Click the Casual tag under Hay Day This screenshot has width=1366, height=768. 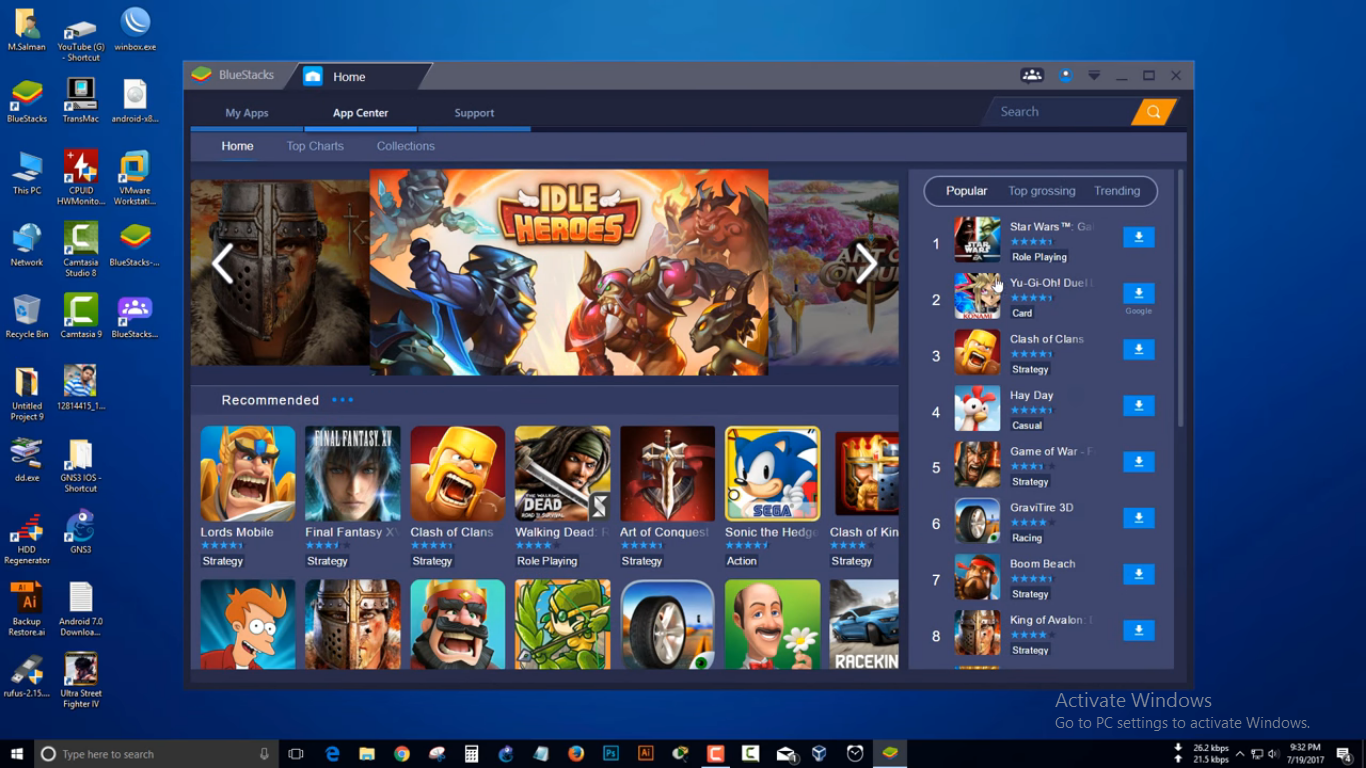[x=1027, y=425]
